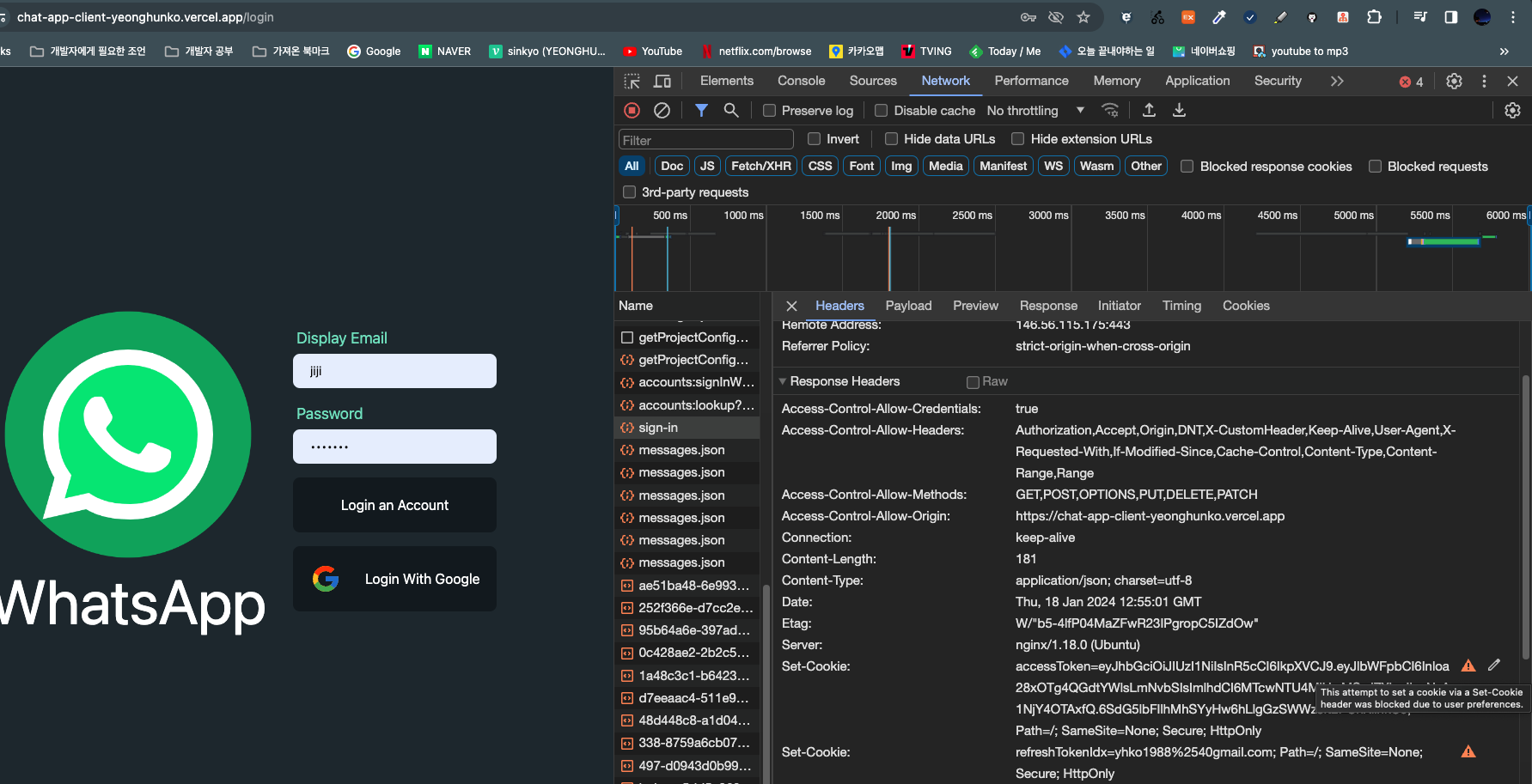Filter requests by WS type
Screen dimensions: 1532x784
point(1053,166)
